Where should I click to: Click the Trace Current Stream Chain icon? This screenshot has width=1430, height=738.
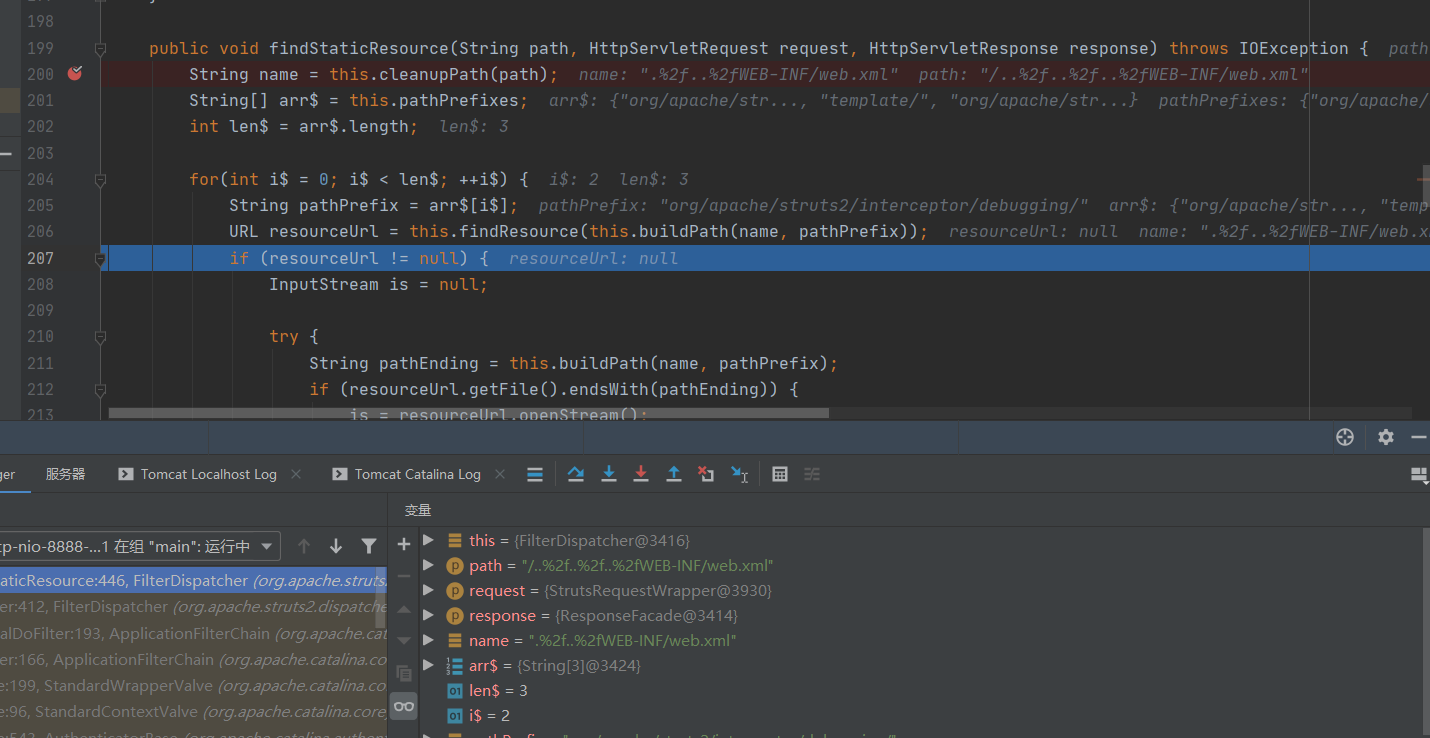coord(812,474)
